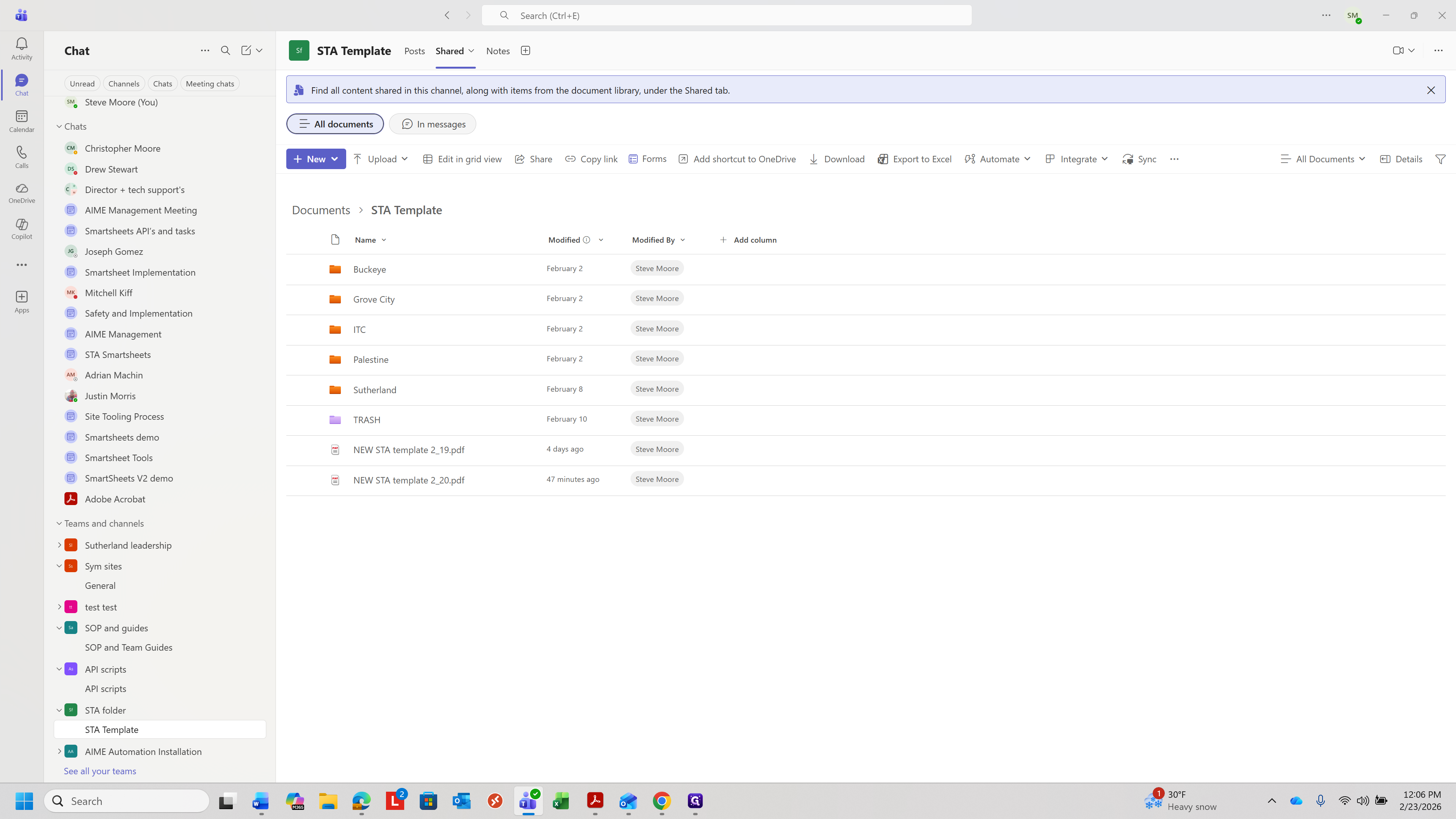
Task: Switch to the Posts tab
Action: tap(414, 51)
